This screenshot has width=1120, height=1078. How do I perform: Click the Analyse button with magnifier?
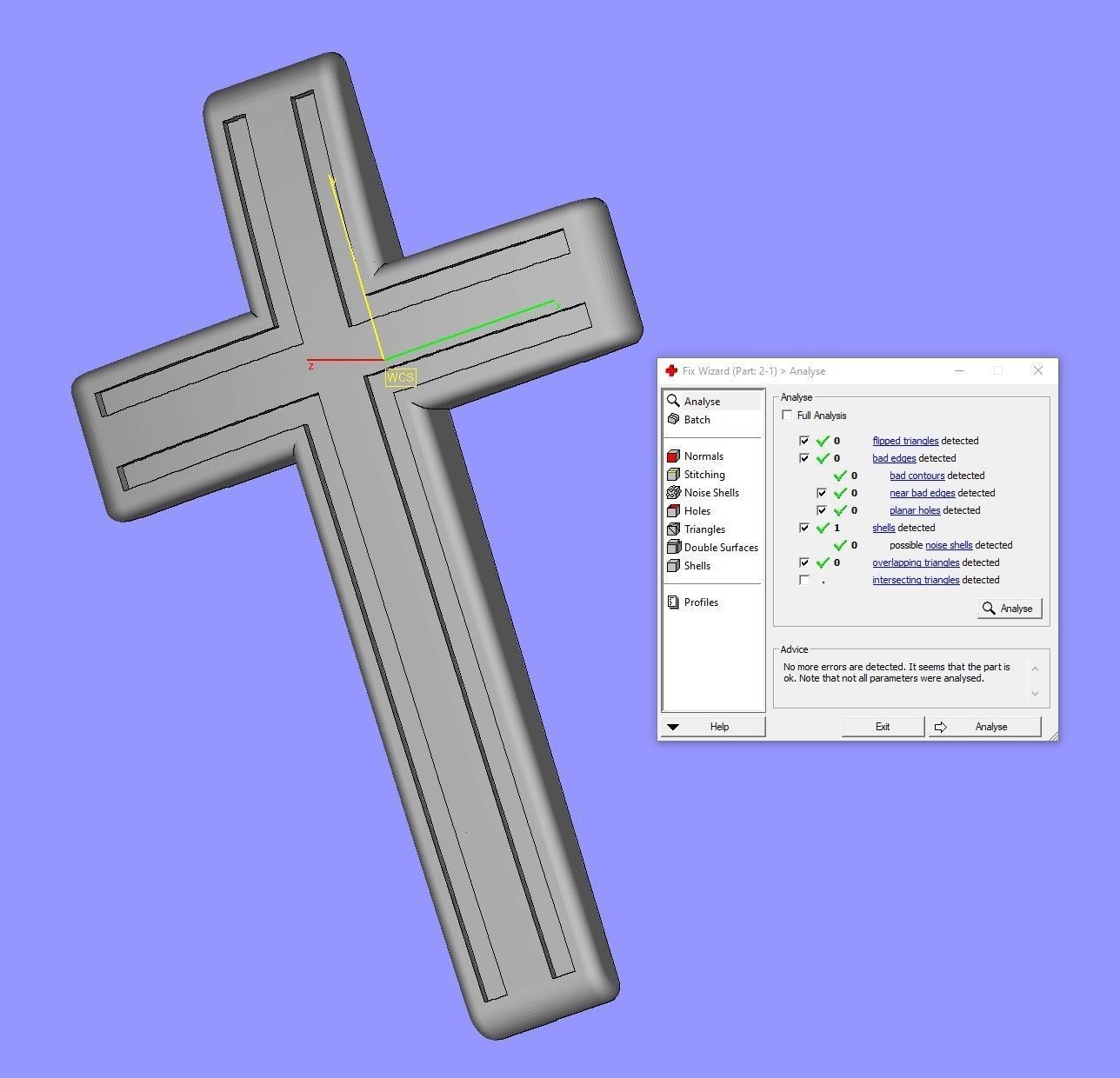click(1009, 608)
